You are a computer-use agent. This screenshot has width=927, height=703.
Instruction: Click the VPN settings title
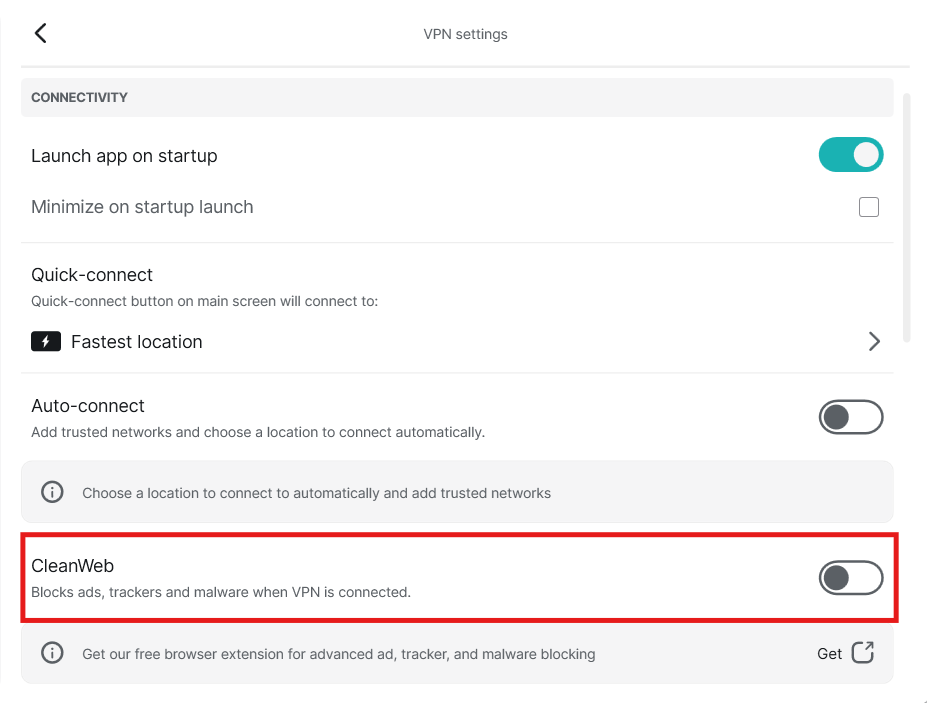coord(466,33)
